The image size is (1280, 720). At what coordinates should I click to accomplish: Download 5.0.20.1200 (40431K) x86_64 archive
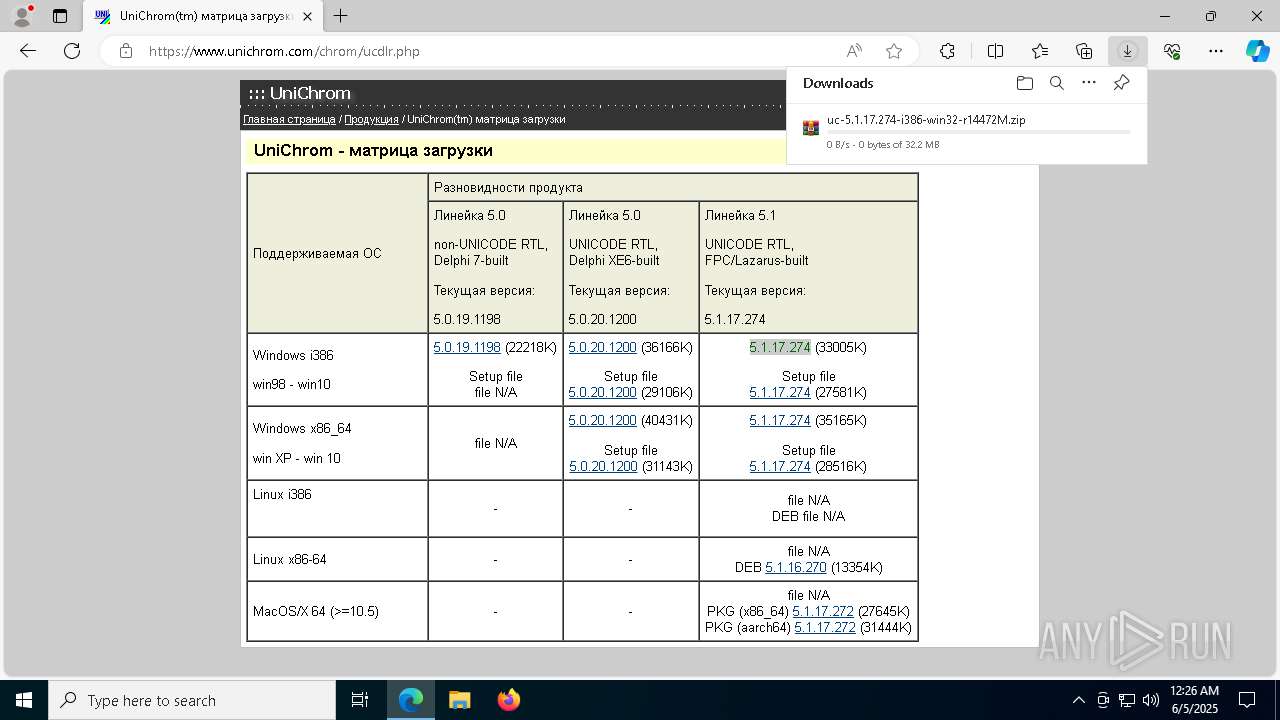602,420
